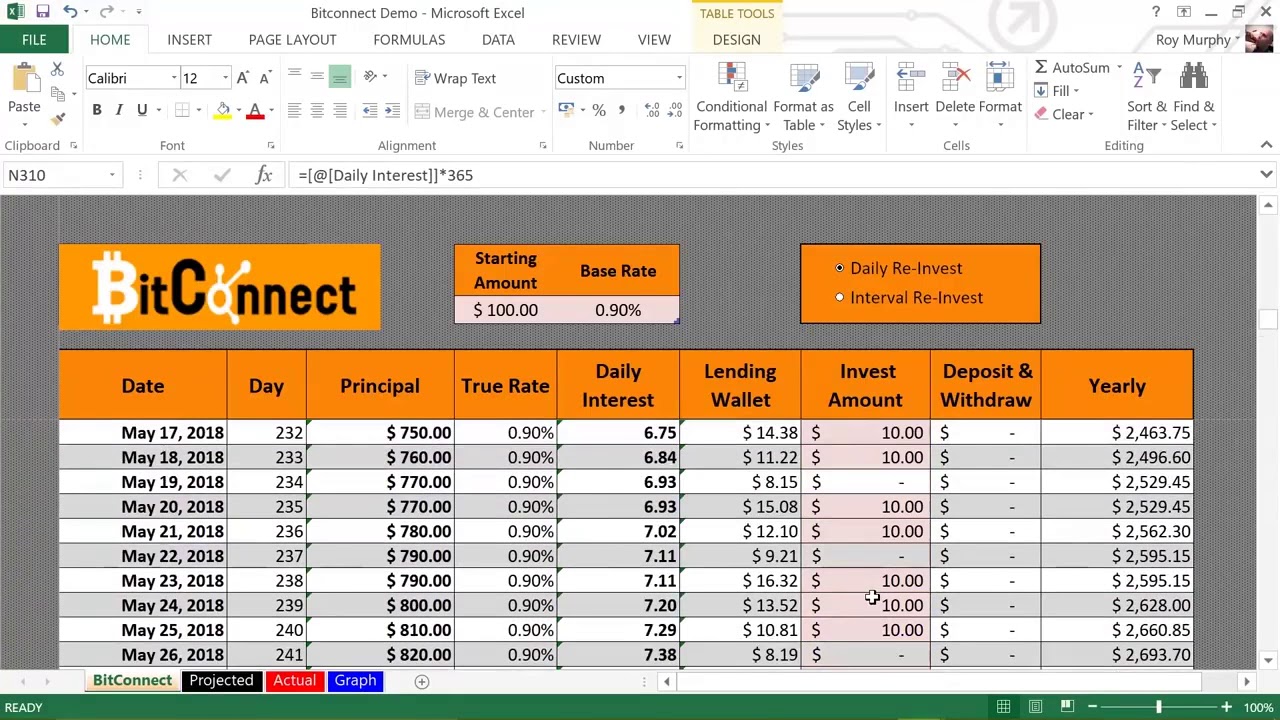Switch to the blue Graph sheet tab
The image size is (1280, 720).
[355, 680]
